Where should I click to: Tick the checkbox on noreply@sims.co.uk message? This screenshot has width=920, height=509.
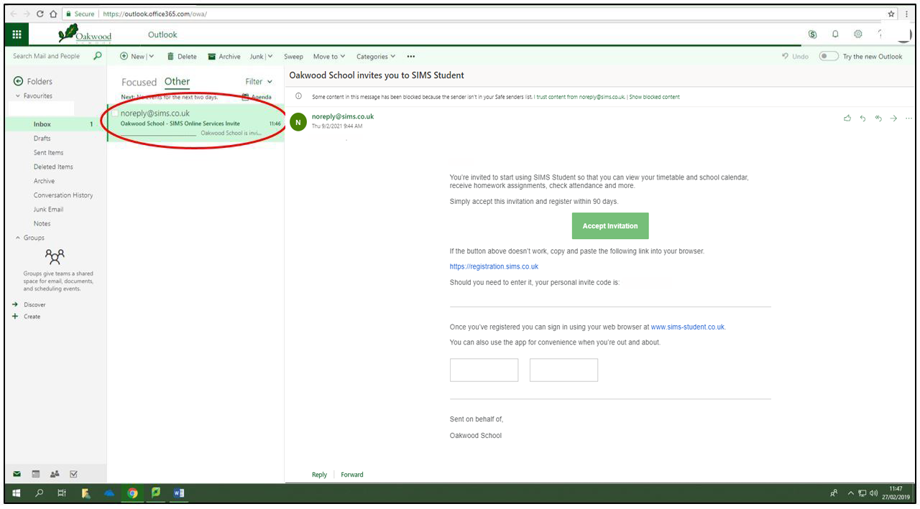pyautogui.click(x=115, y=113)
